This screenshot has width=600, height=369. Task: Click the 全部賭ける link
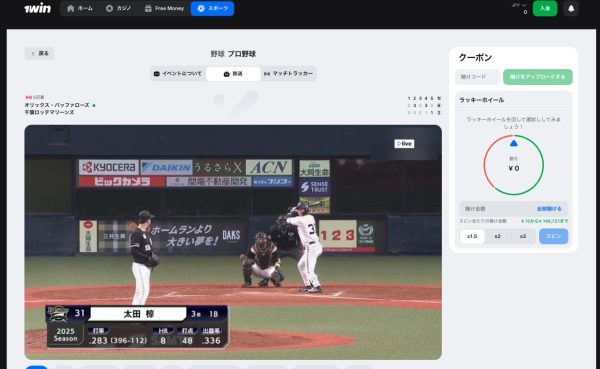(549, 209)
